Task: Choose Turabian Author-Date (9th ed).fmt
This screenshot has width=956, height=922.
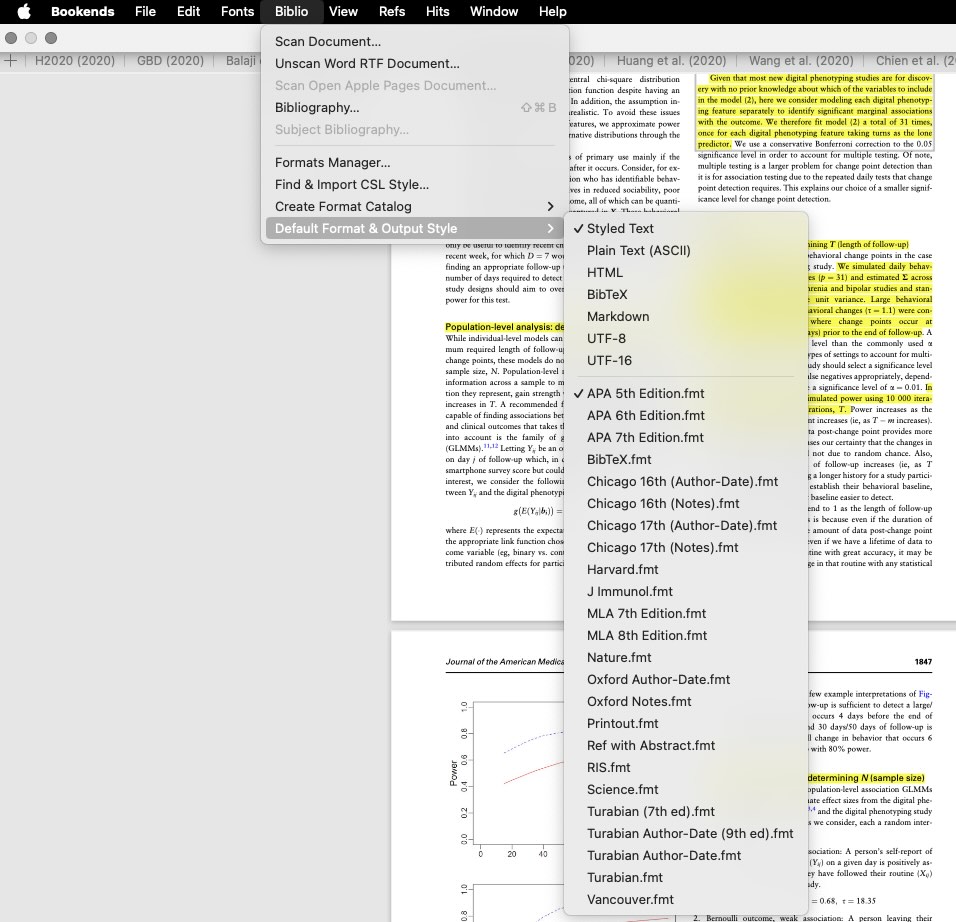Action: point(686,832)
